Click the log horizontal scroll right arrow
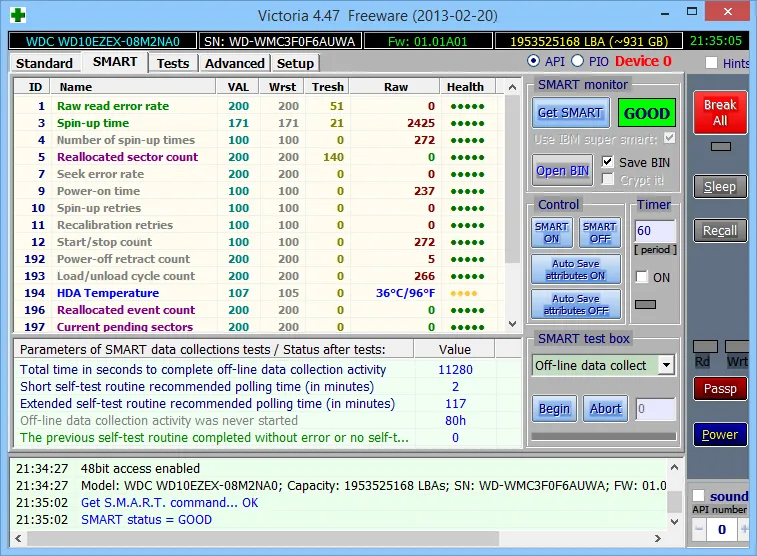 click(x=658, y=538)
